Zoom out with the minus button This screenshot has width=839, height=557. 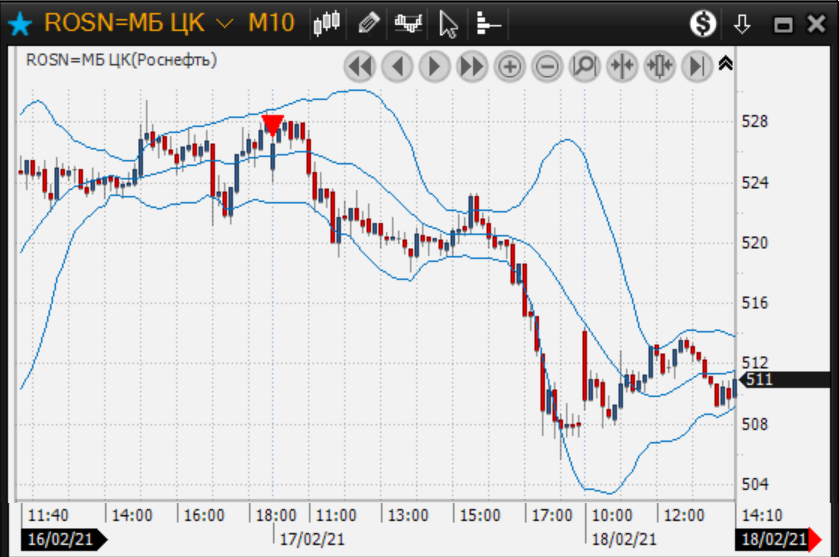point(547,67)
